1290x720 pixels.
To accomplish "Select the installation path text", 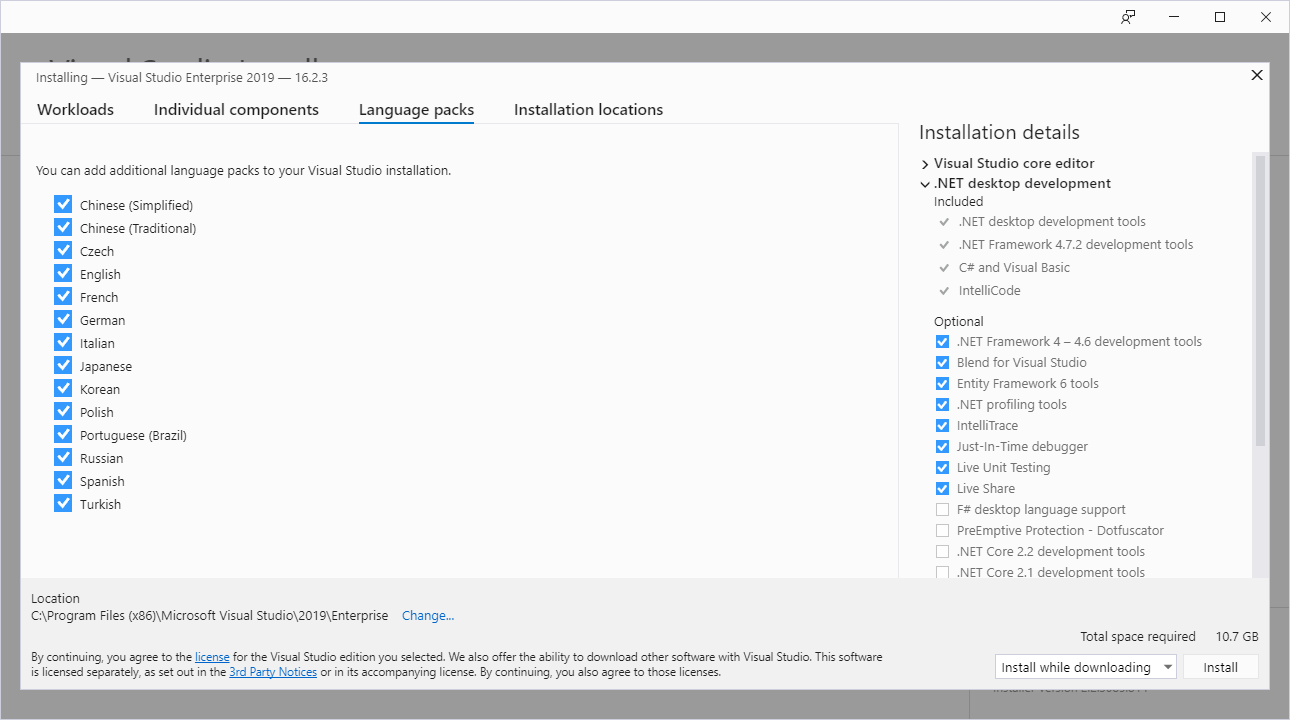I will click(x=210, y=616).
